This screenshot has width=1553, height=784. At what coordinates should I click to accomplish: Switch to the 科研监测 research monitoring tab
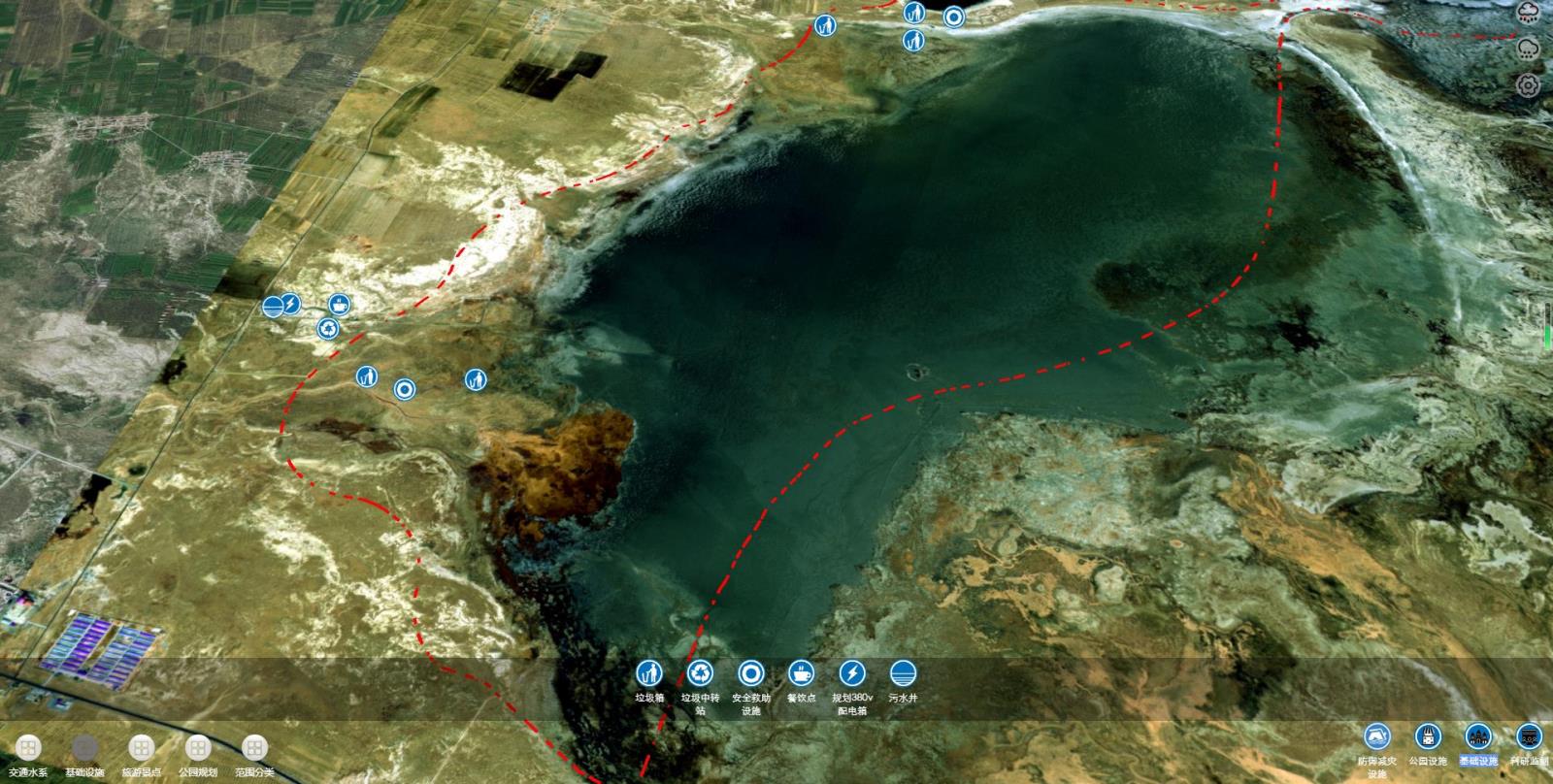pos(1529,736)
